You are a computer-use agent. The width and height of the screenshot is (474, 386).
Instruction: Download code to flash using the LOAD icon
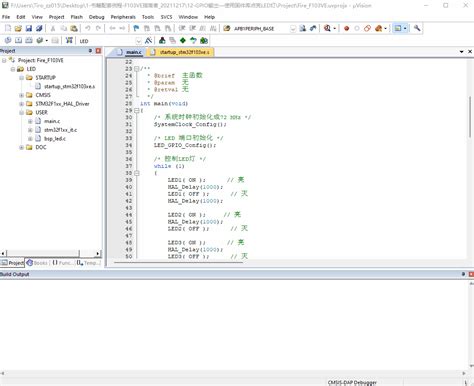coord(69,40)
